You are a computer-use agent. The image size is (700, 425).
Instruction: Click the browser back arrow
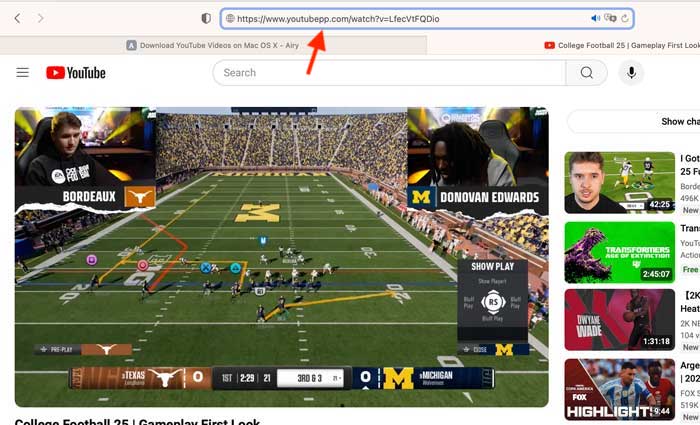point(17,18)
